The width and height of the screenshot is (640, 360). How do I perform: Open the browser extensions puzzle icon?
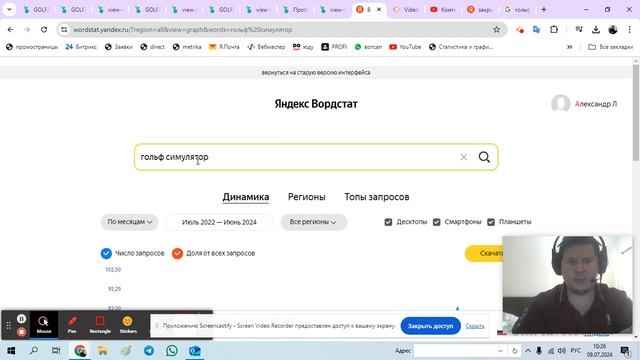click(554, 29)
